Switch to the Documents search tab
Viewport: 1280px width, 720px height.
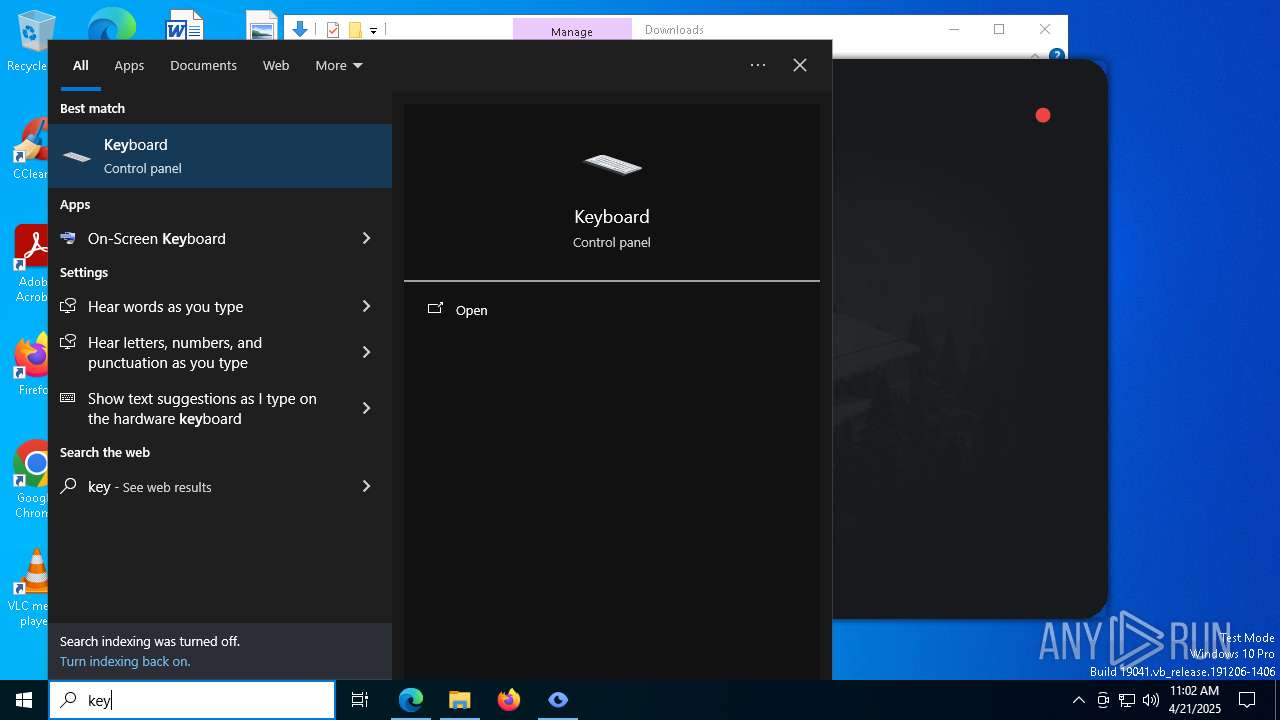point(203,65)
